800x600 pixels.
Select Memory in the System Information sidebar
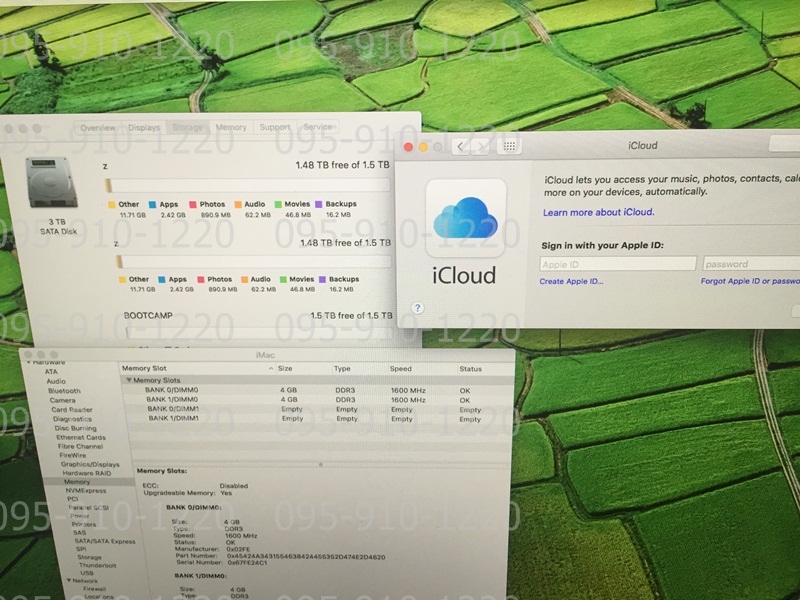(x=77, y=482)
